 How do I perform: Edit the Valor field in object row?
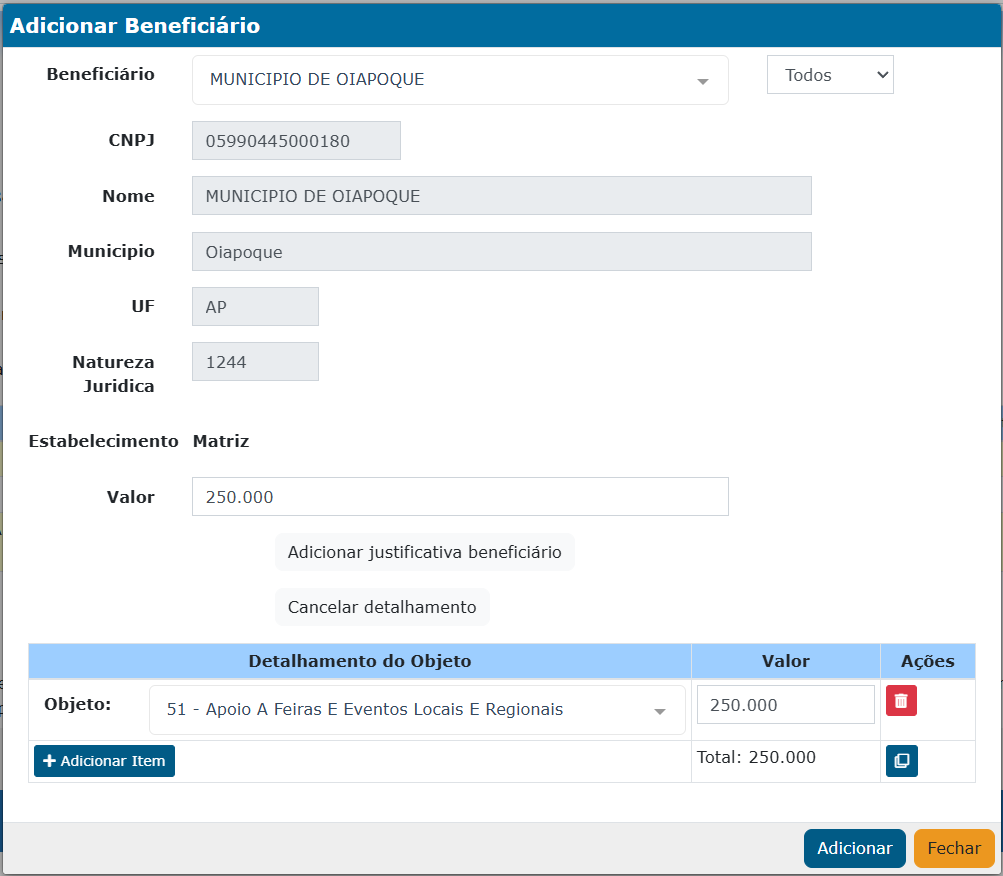pos(785,705)
